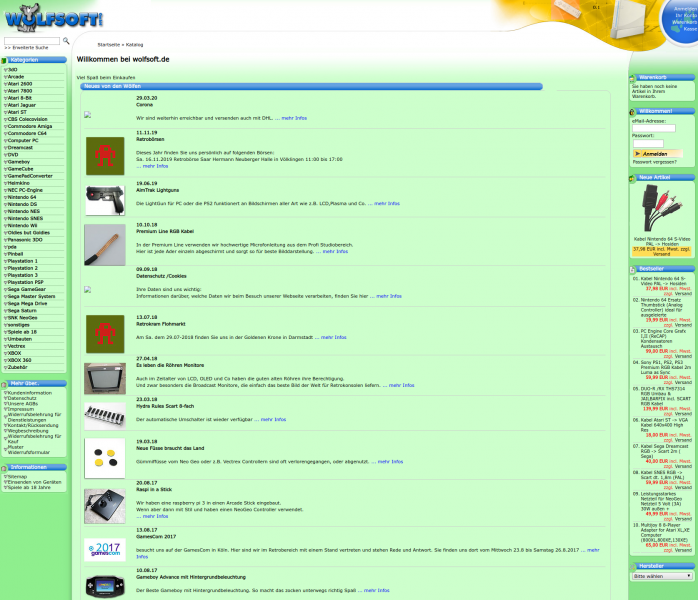Open the Wegbeschreibung link
This screenshot has width=698, height=600.
[x=28, y=431]
